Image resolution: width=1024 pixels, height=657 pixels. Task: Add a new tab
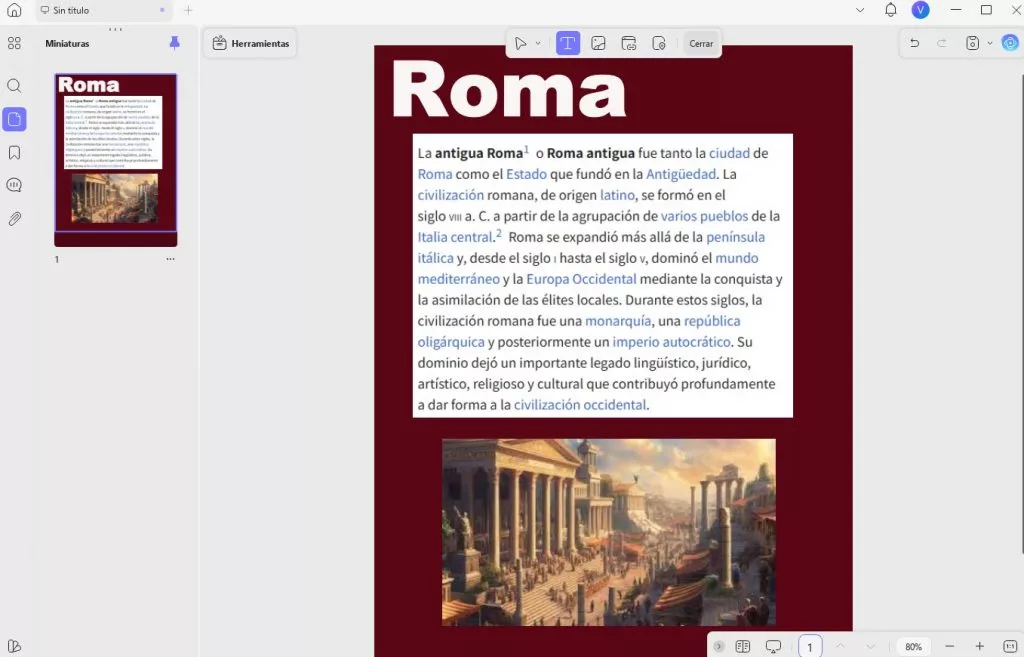pos(188,10)
